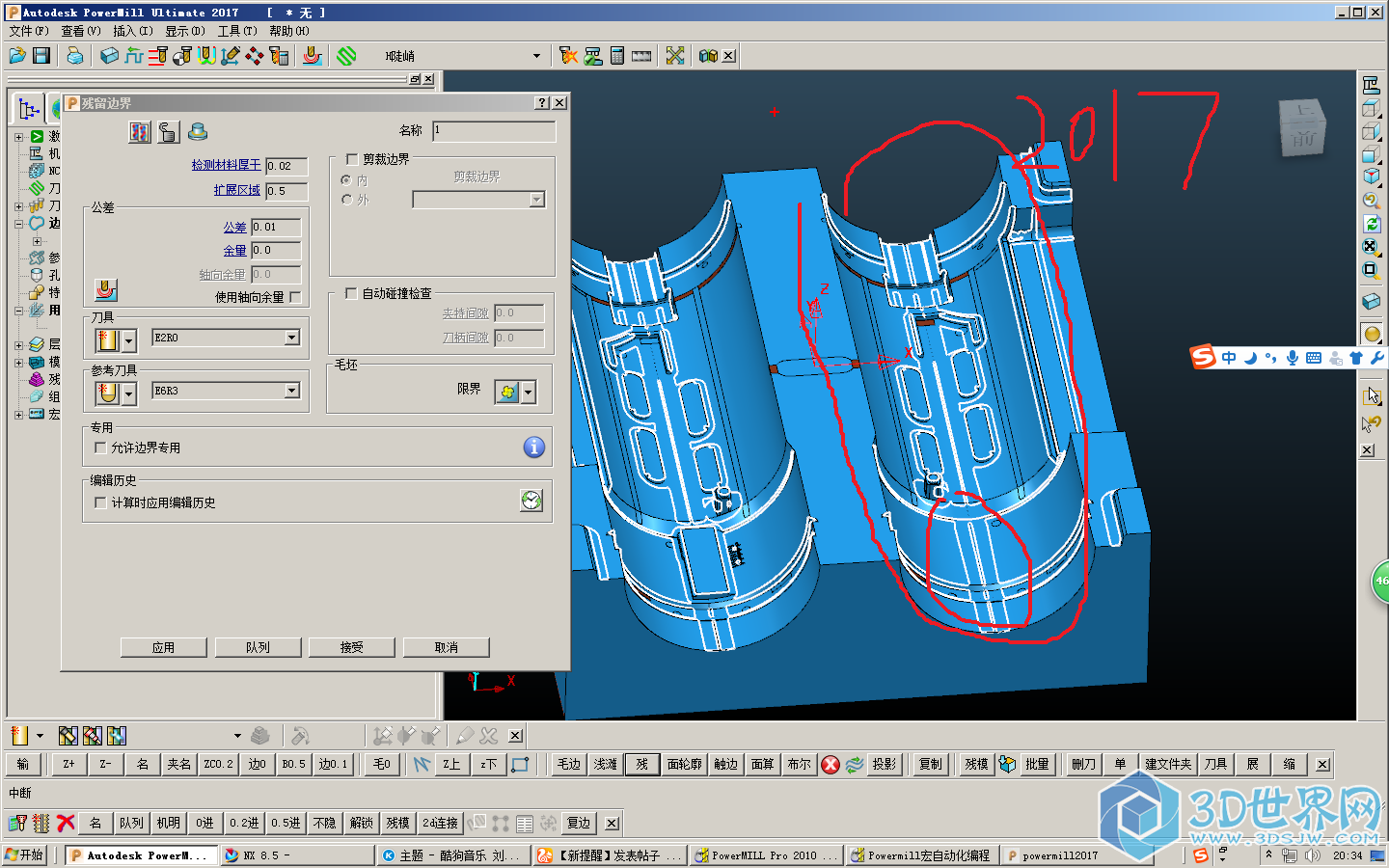Open the 插入(I) menu
This screenshot has height=868, width=1389.
pos(133,31)
